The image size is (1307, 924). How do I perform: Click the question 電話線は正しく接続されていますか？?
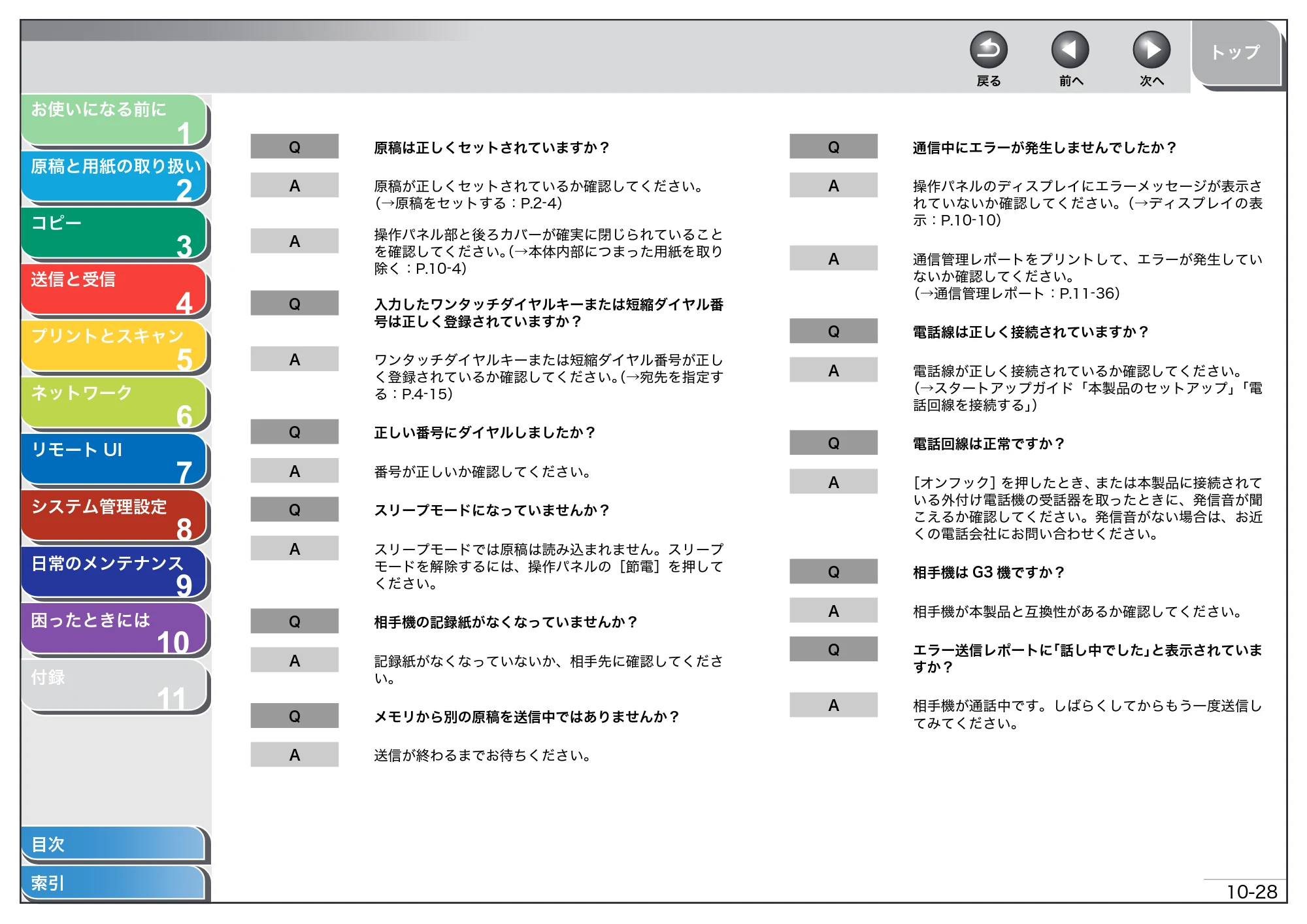[x=1031, y=332]
